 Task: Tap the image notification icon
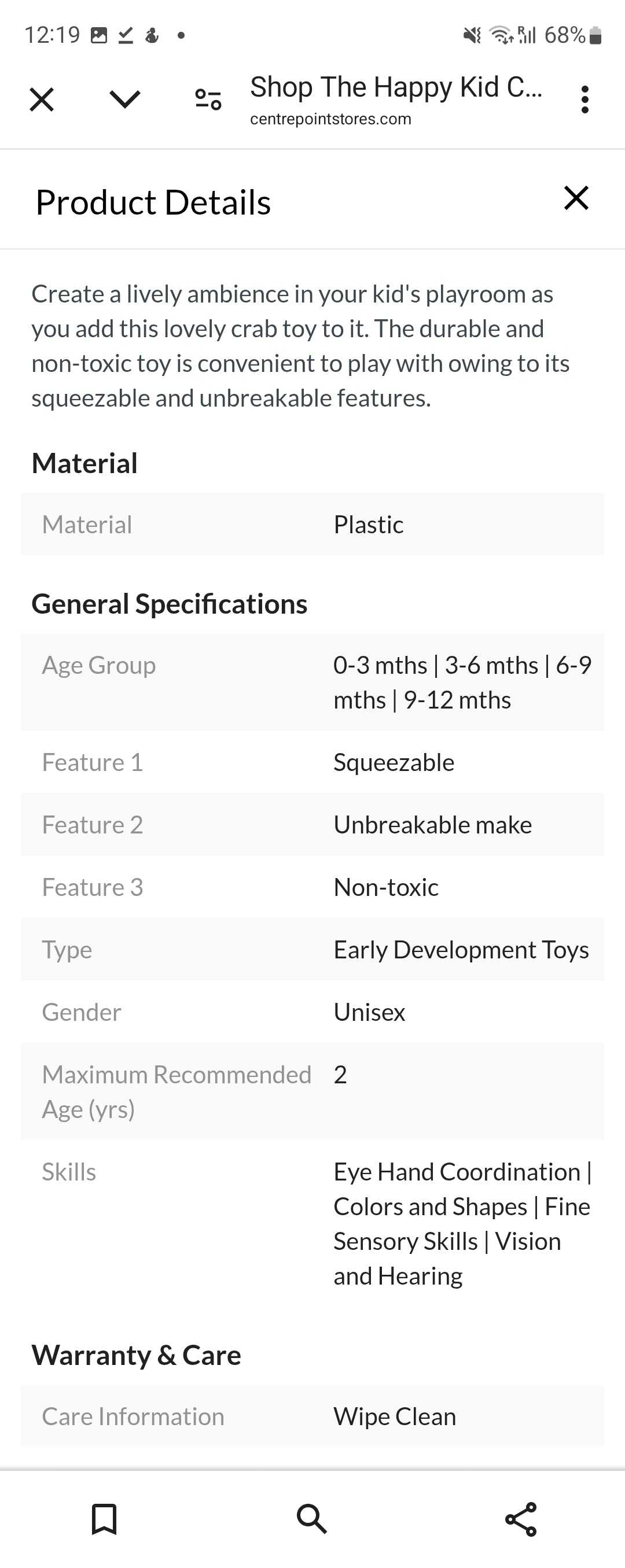tap(99, 36)
